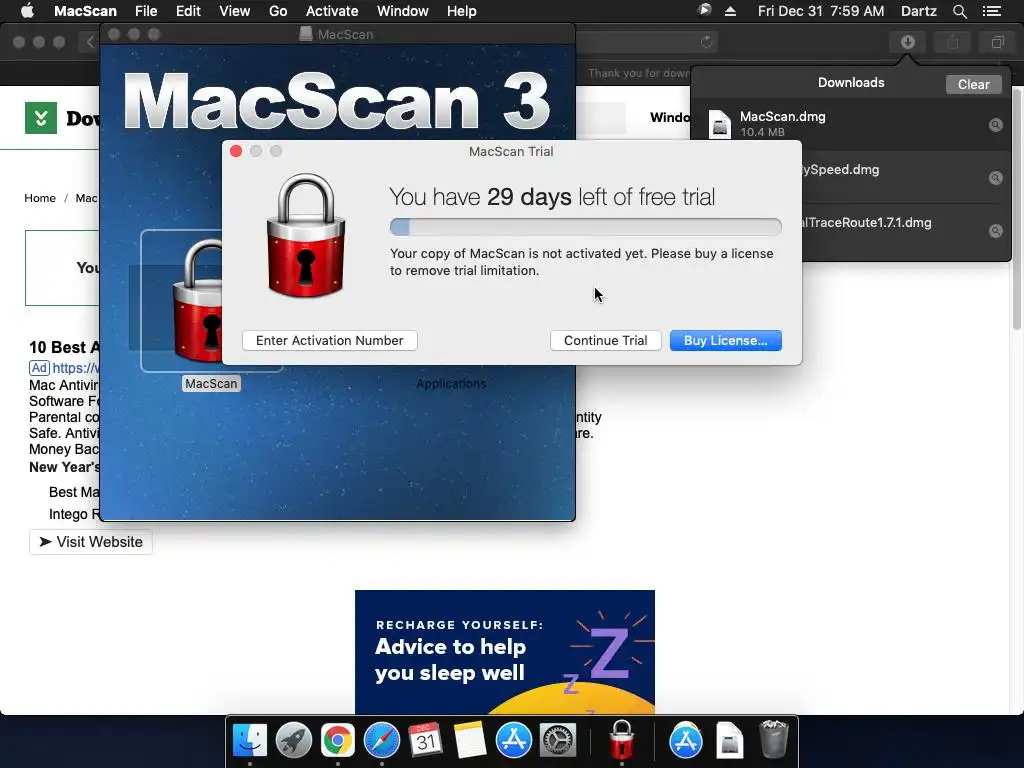Click the MacScan.dmg file icon
This screenshot has width=1024, height=768.
coord(720,124)
